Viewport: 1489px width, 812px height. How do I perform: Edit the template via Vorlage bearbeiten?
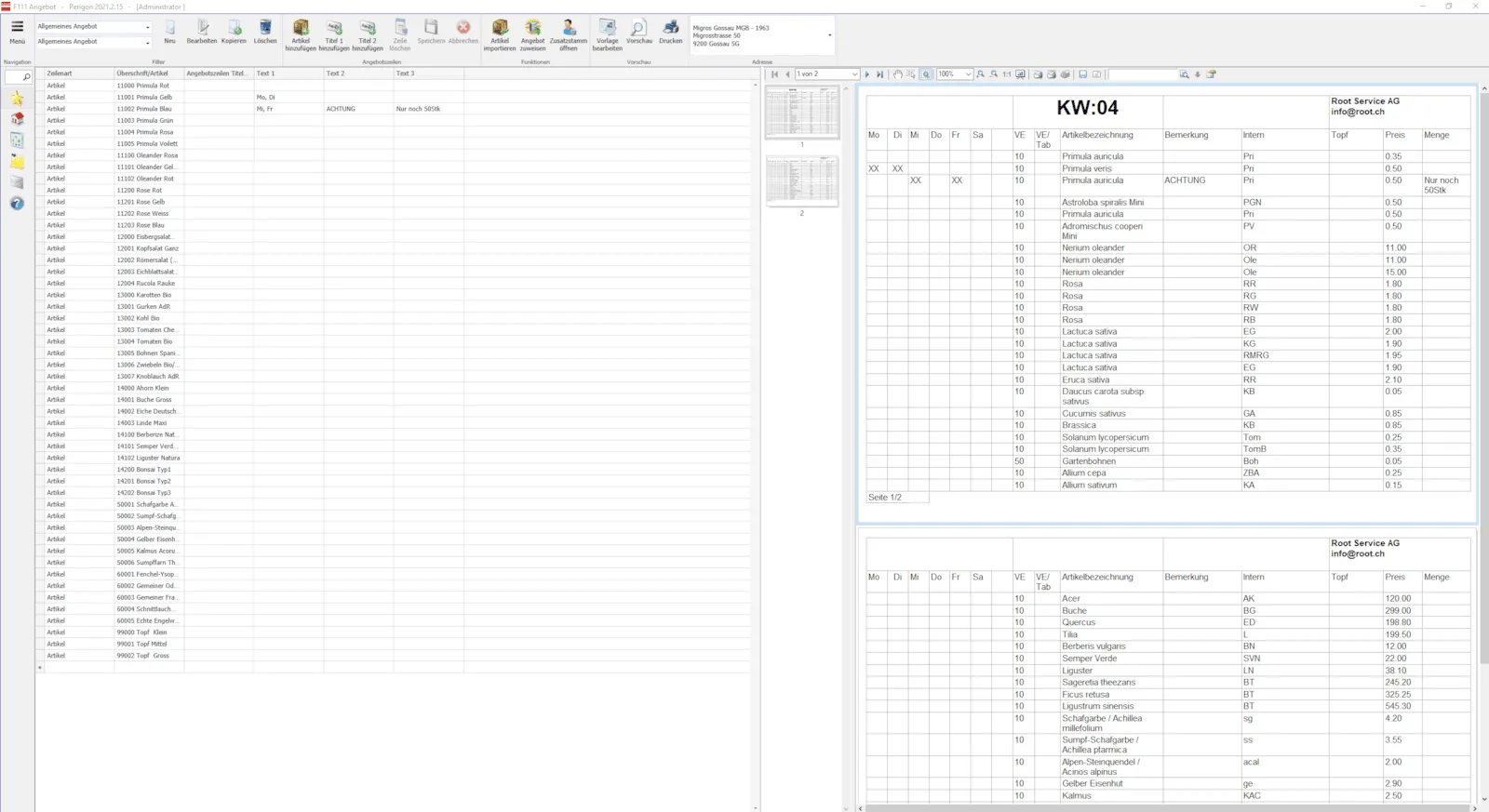point(608,35)
